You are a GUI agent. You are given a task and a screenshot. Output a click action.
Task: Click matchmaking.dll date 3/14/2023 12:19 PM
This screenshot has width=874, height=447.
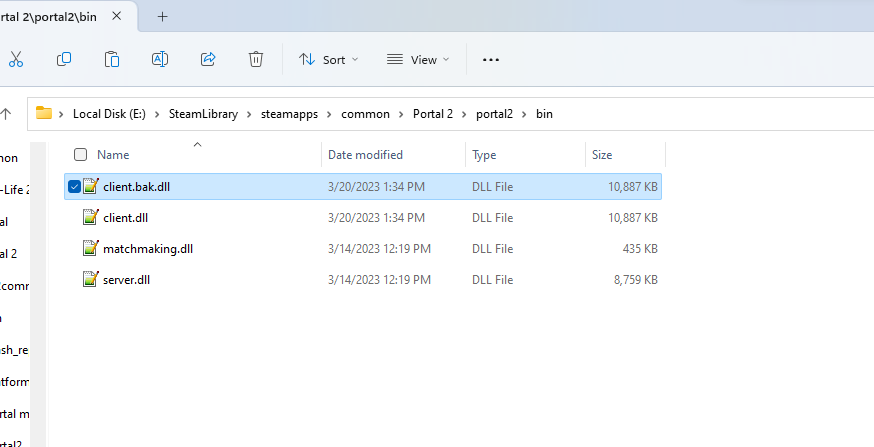(x=379, y=249)
